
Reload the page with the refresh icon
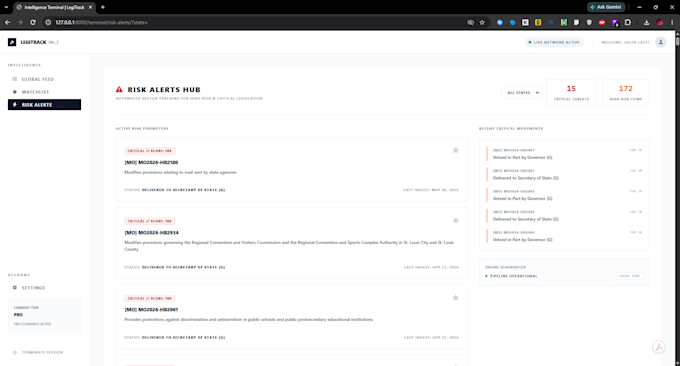(33, 23)
